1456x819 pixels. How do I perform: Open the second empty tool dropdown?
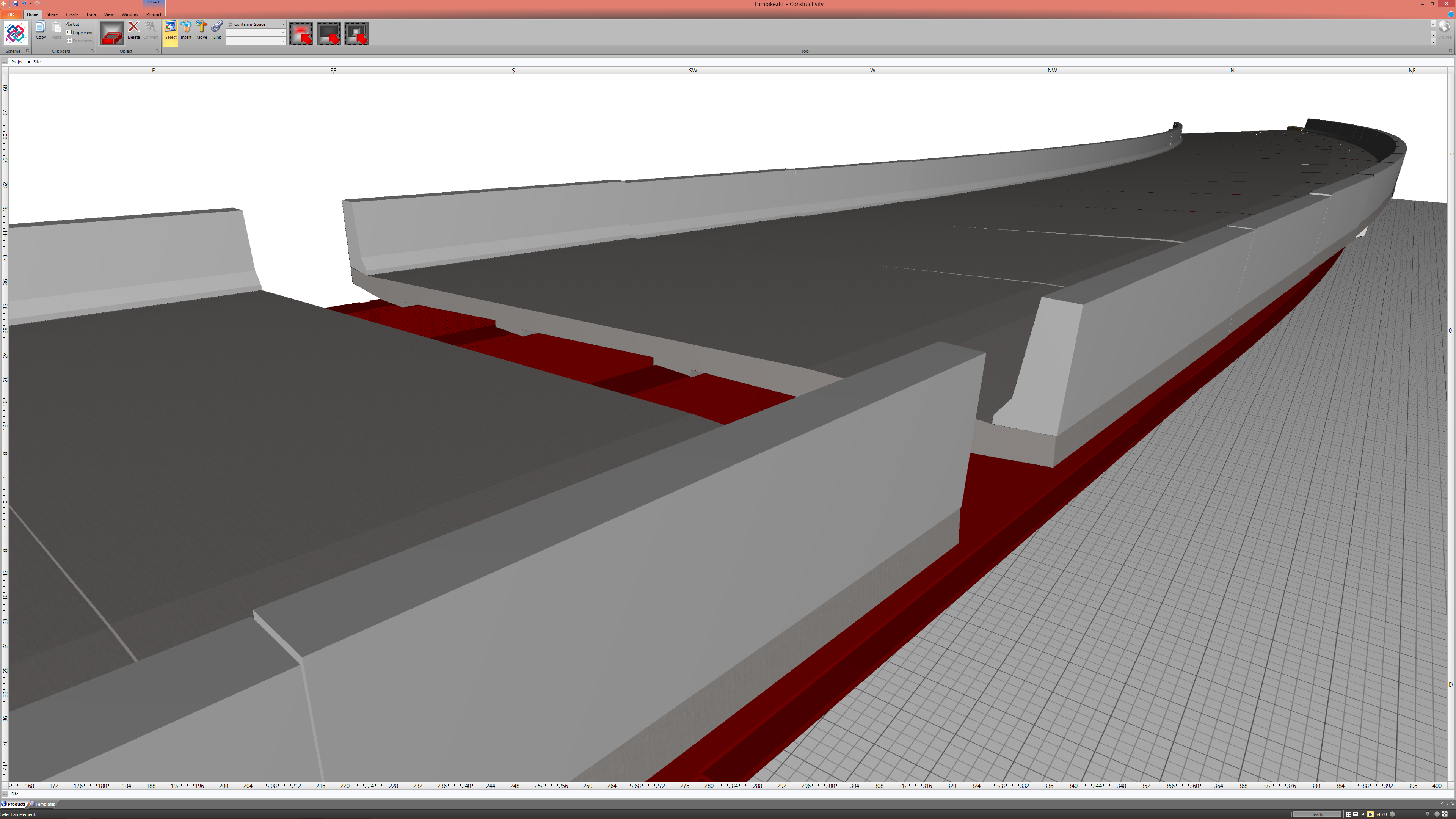click(256, 32)
